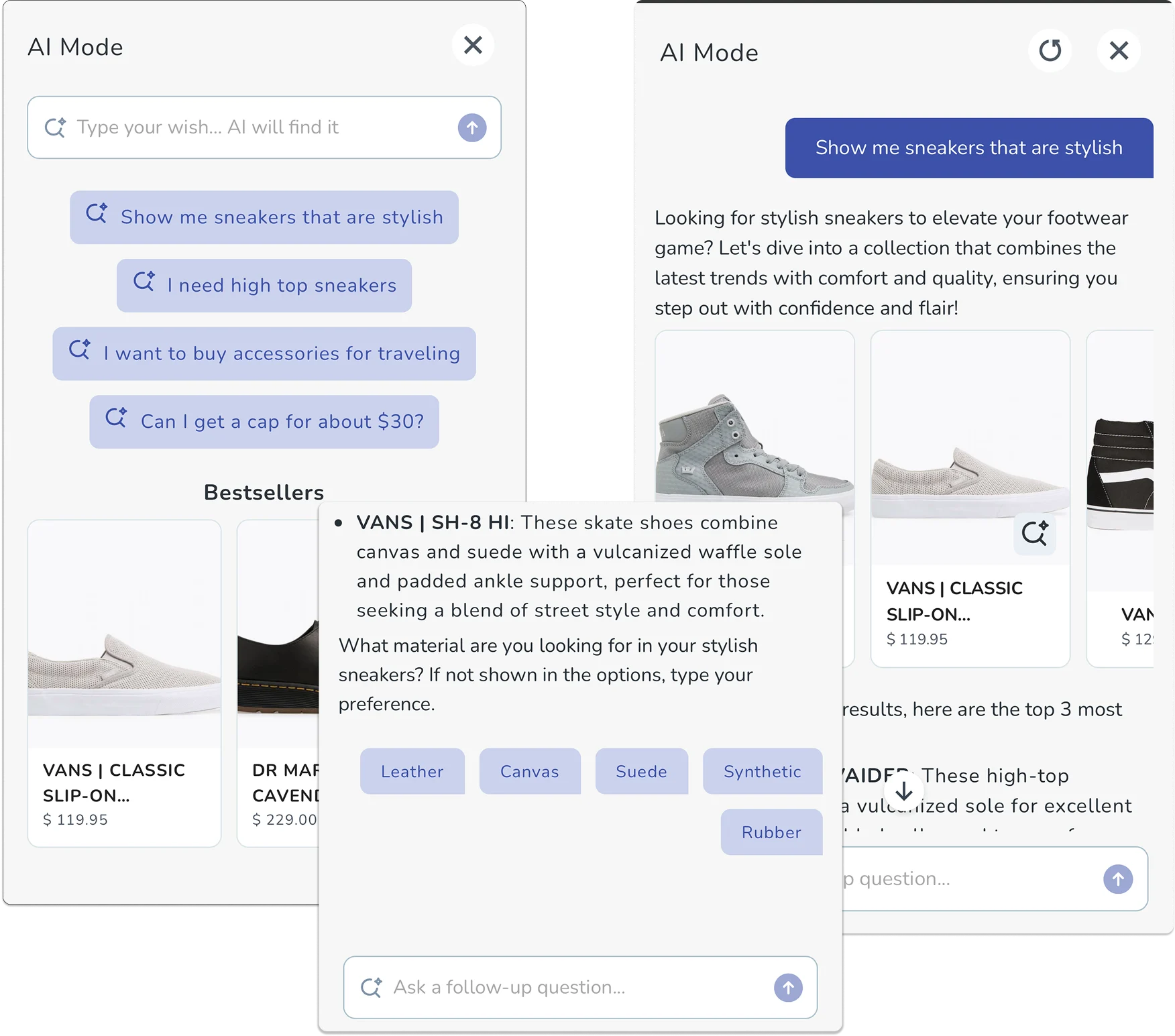Screen dimensions: 1175x1036
Task: Choose the Leather material option
Action: point(412,772)
